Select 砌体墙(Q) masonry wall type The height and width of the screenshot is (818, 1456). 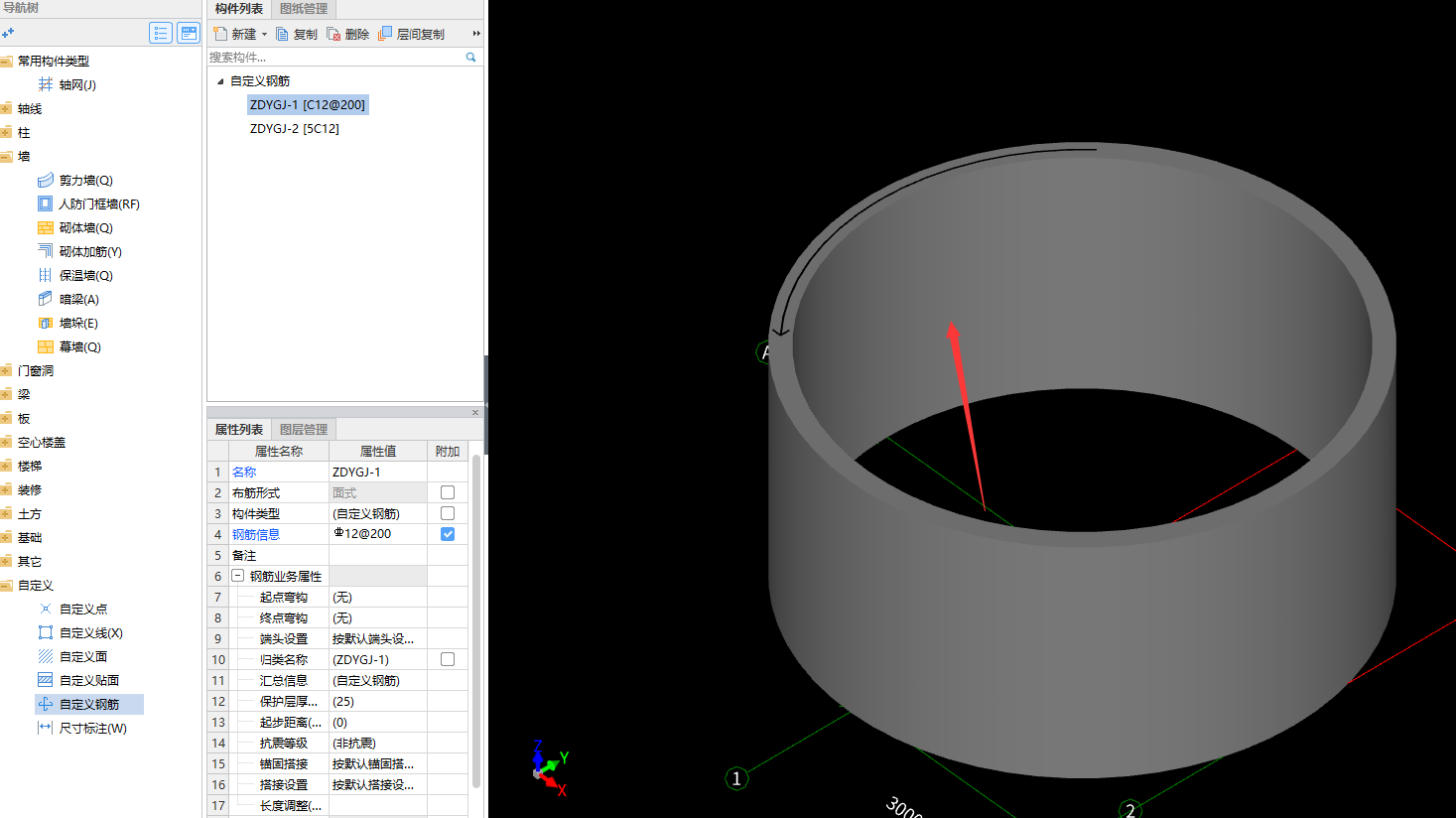coord(75,227)
